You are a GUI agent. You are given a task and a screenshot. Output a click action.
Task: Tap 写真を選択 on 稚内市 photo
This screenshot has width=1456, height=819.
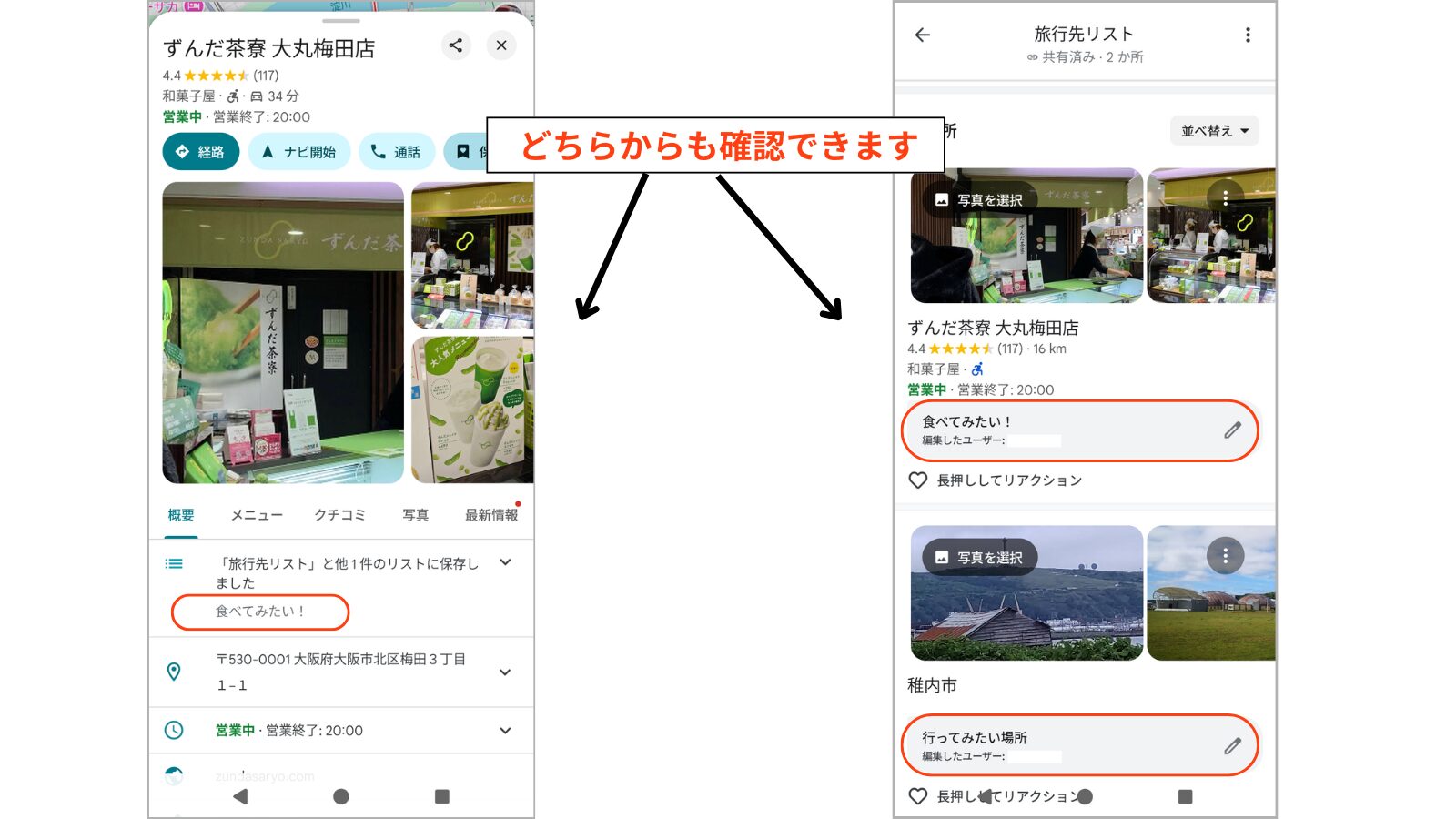[x=980, y=557]
